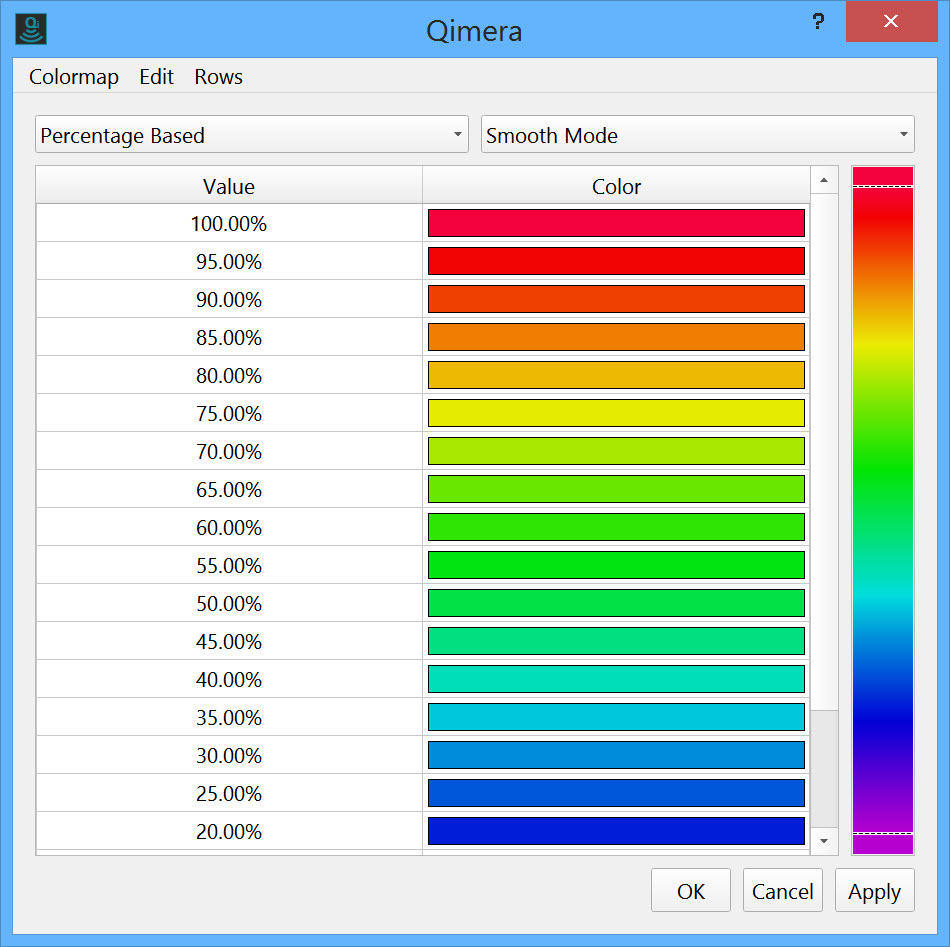Click the red color swatch for 95.00%
950x947 pixels.
click(x=616, y=262)
